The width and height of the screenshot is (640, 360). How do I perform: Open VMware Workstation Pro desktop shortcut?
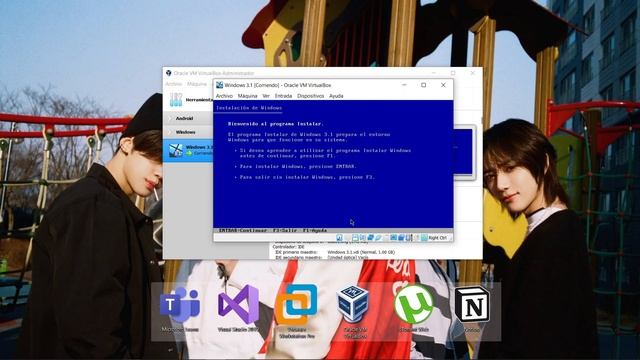coord(297,312)
